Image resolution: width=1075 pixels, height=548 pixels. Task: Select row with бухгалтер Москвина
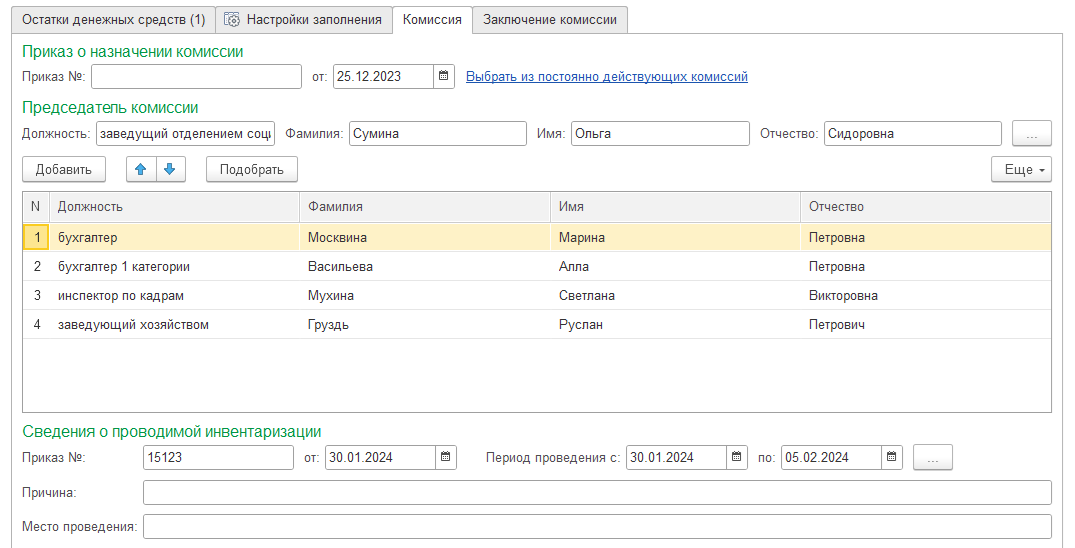(537, 237)
